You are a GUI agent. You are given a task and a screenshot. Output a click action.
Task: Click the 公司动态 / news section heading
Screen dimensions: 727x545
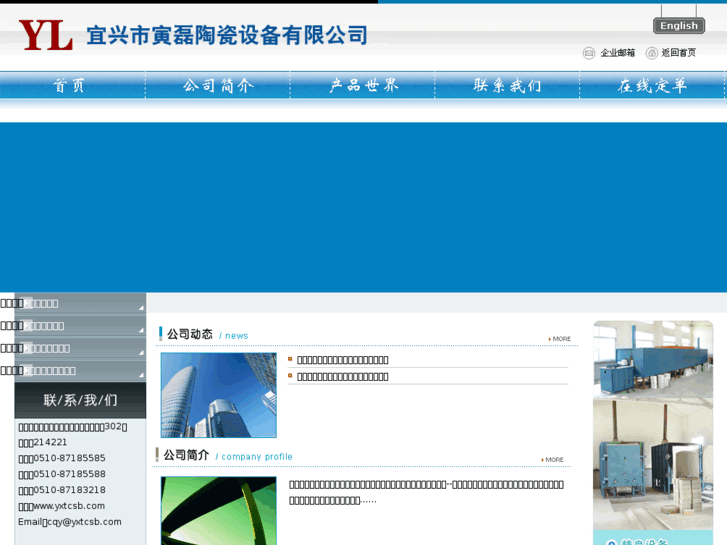tap(207, 334)
